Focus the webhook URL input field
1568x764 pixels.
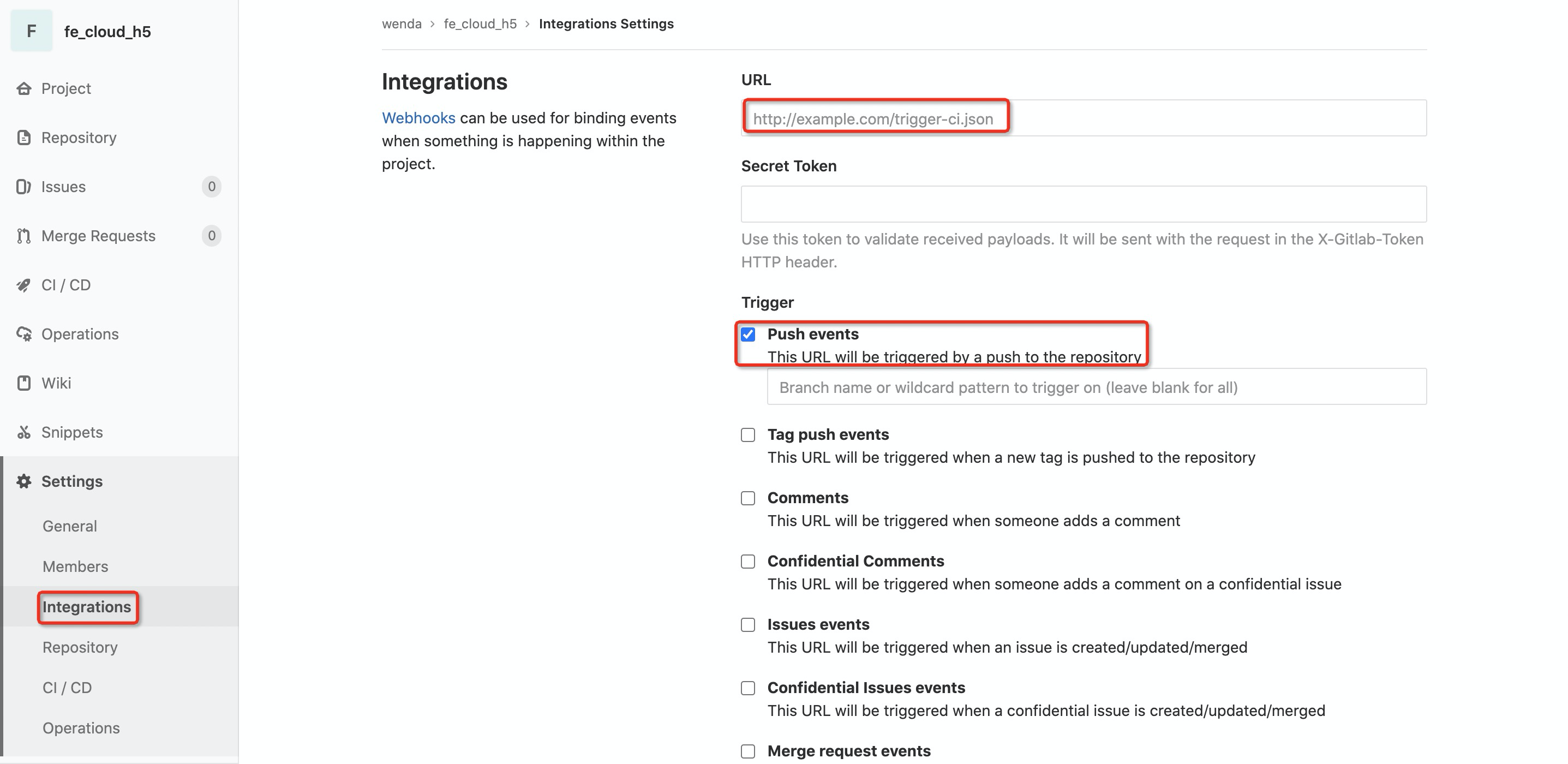pyautogui.click(x=1084, y=118)
